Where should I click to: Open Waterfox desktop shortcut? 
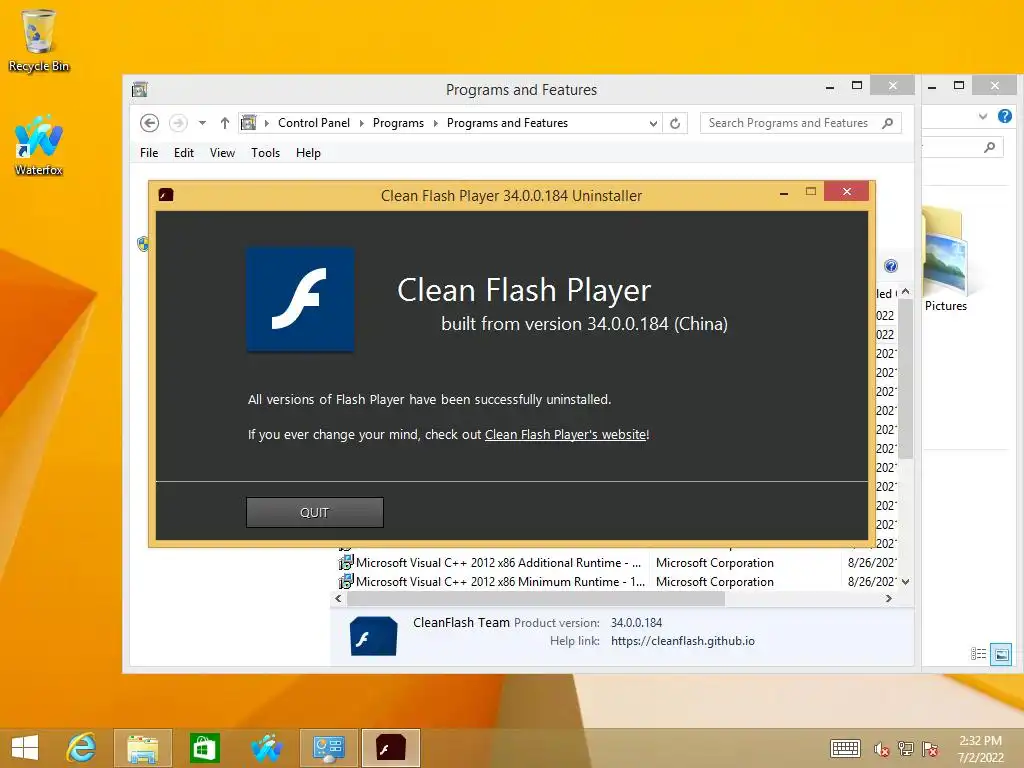pyautogui.click(x=39, y=145)
